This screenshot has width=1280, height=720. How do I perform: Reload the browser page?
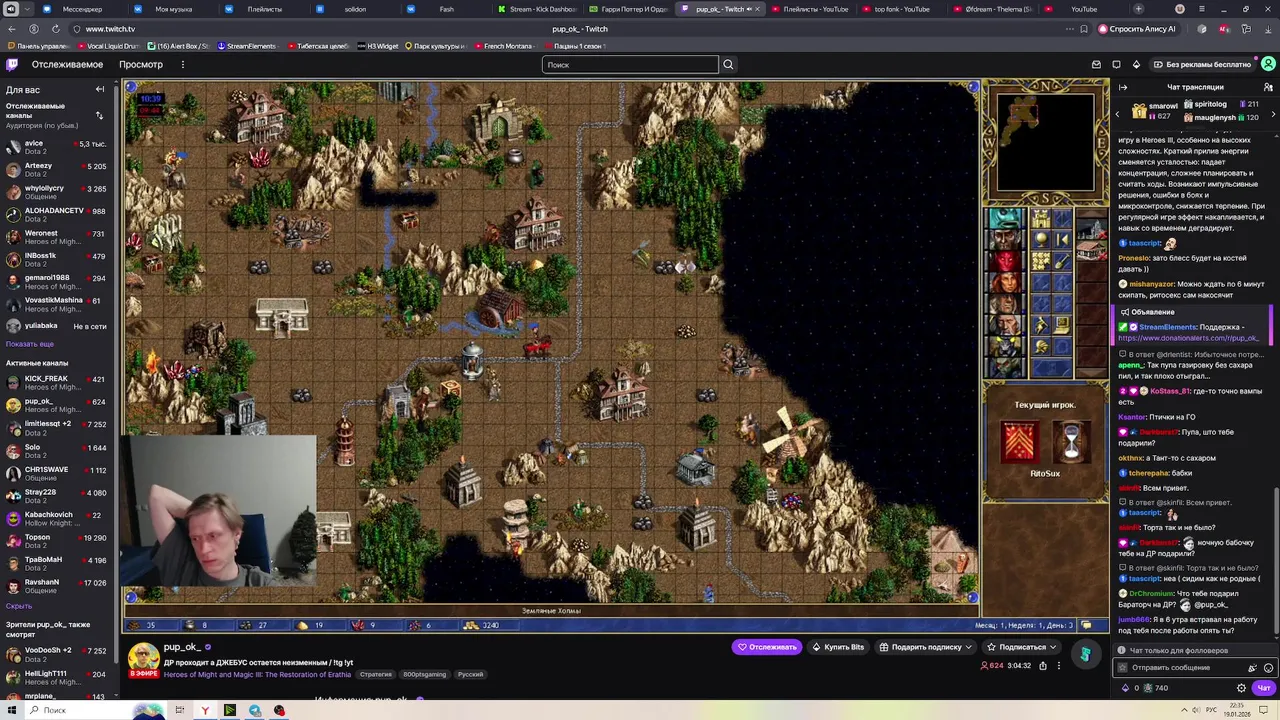pos(54,29)
